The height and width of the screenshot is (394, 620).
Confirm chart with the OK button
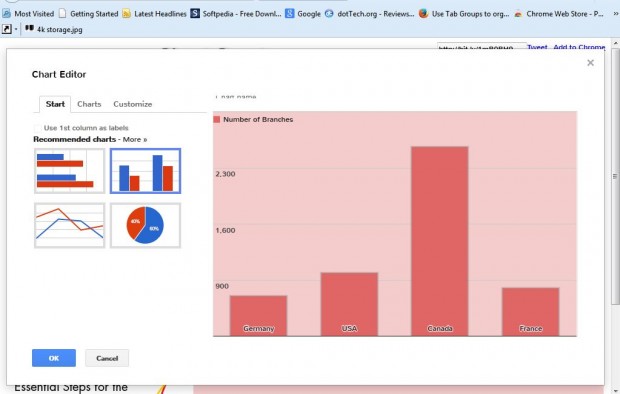point(54,358)
